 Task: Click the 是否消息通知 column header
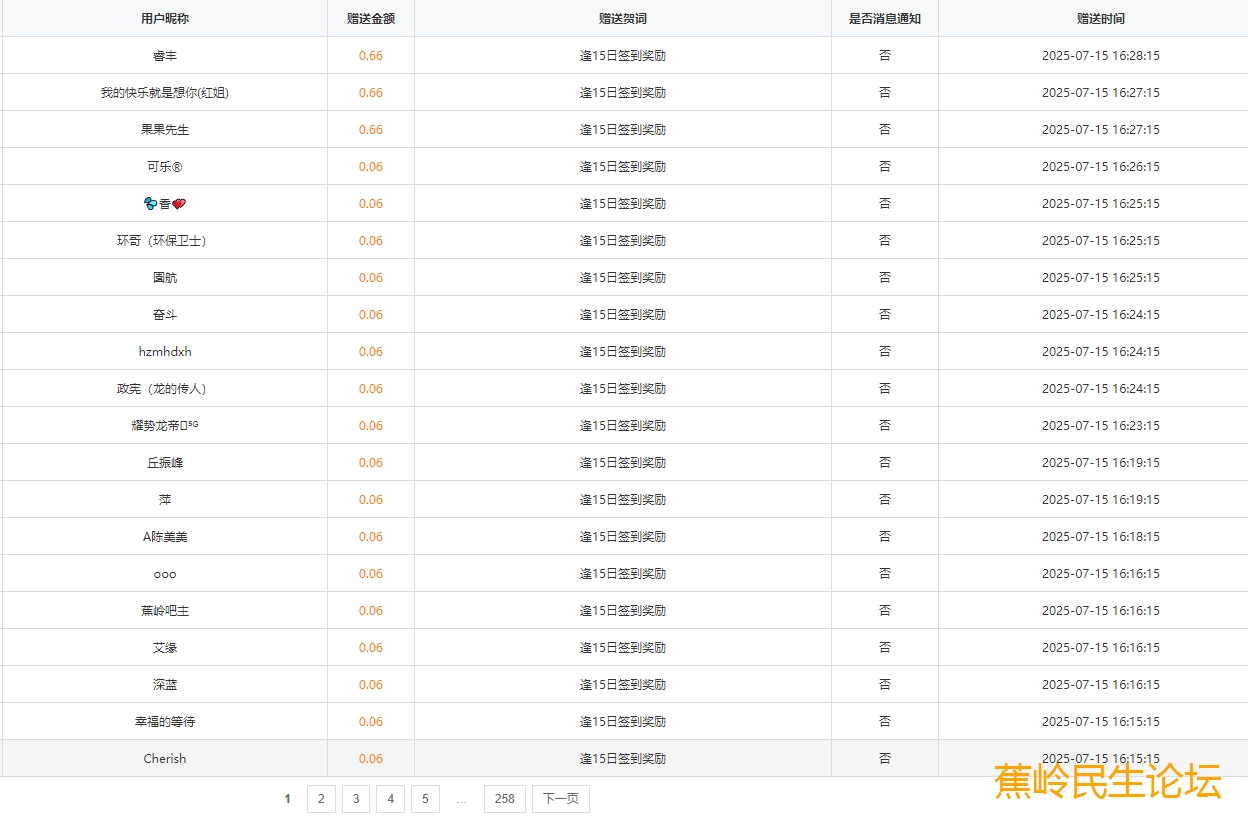tap(885, 18)
